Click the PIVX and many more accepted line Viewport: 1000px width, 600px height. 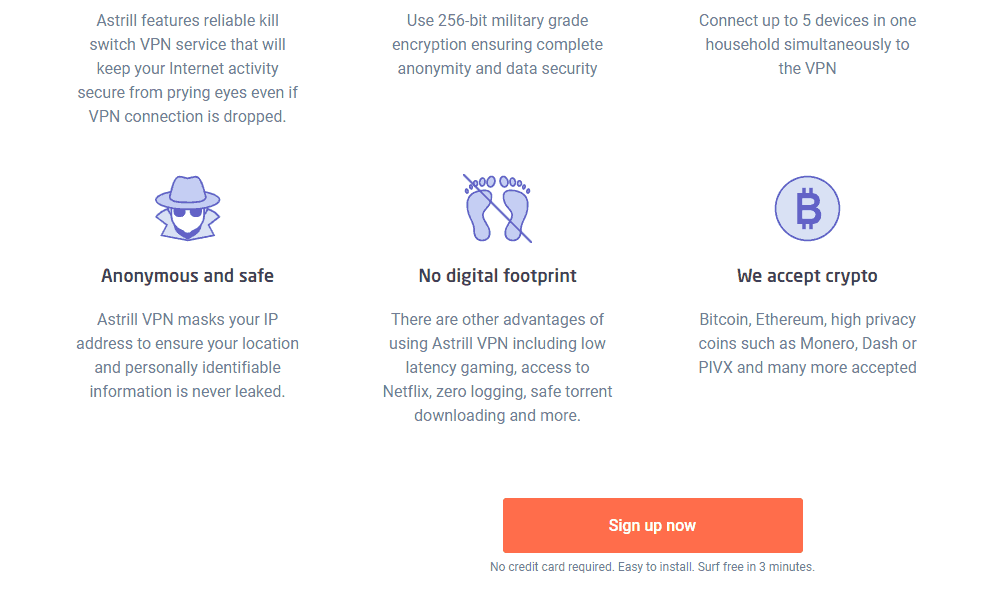pyautogui.click(x=807, y=368)
